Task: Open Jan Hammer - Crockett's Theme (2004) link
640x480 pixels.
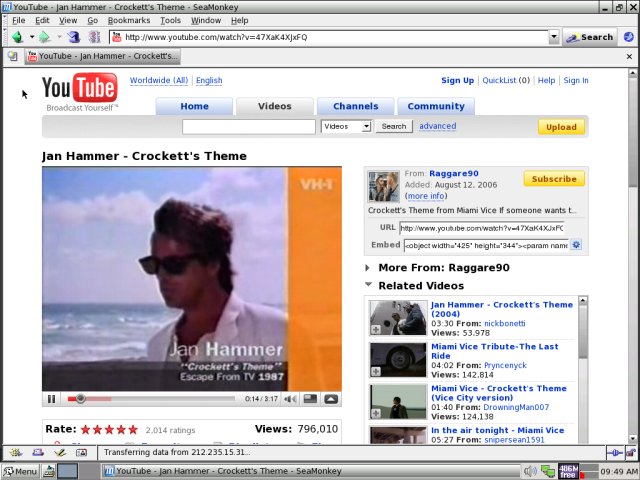Action: point(502,309)
